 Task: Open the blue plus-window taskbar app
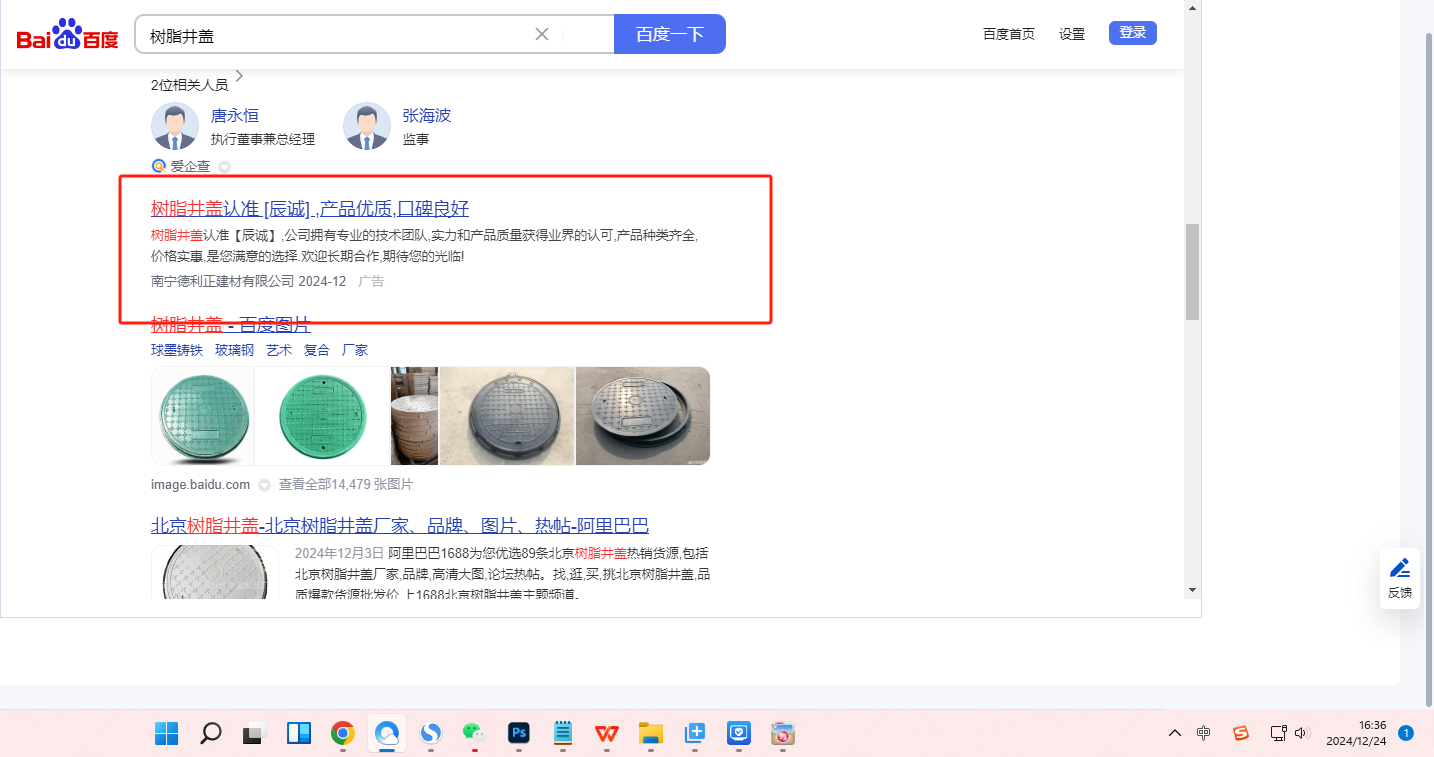click(694, 734)
